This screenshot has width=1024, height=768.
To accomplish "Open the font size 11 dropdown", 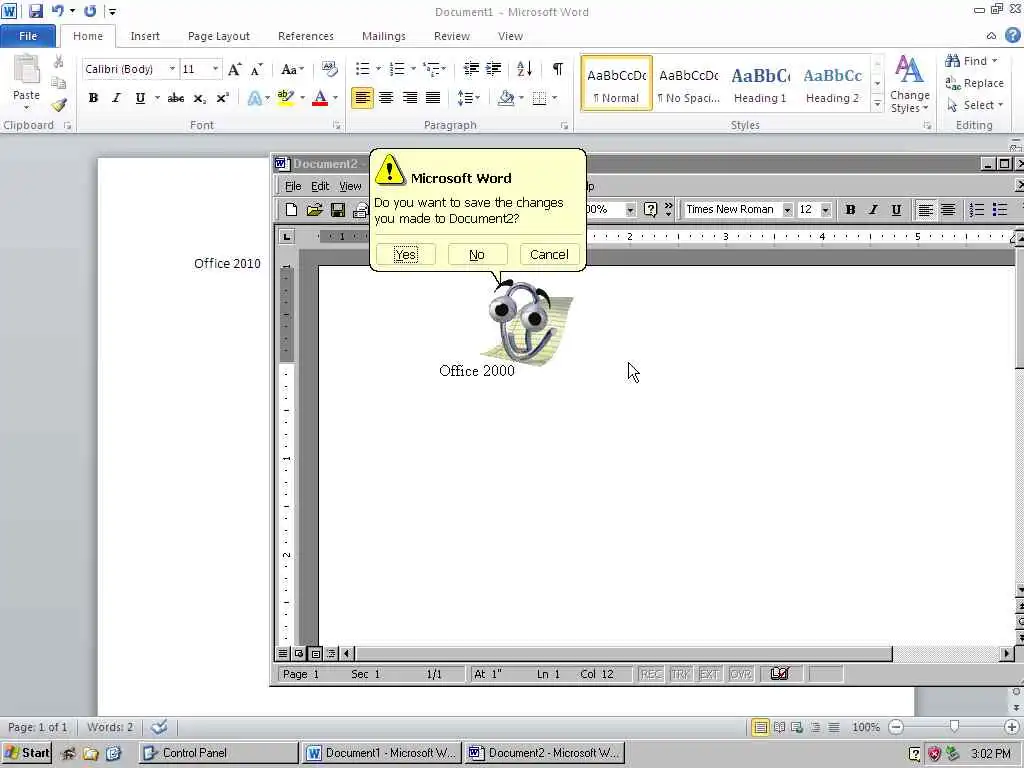I will (x=215, y=69).
